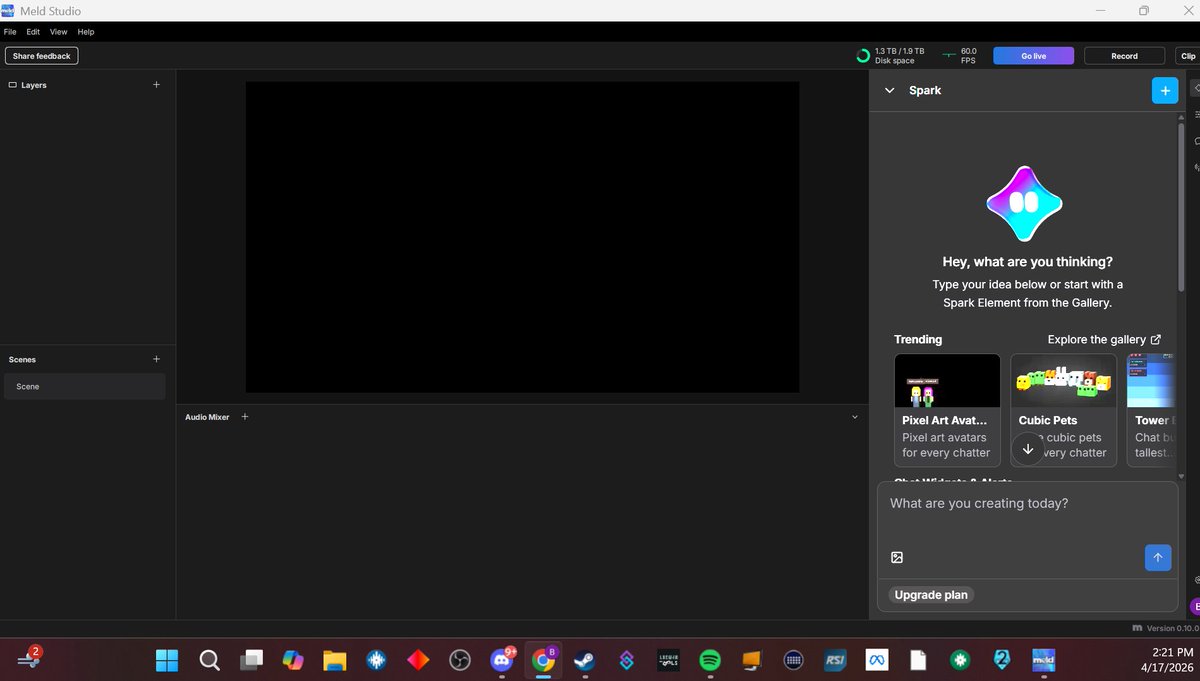Screen dimensions: 1200x681
Task: Open the Pixel Art Avatars card
Action: 947,410
